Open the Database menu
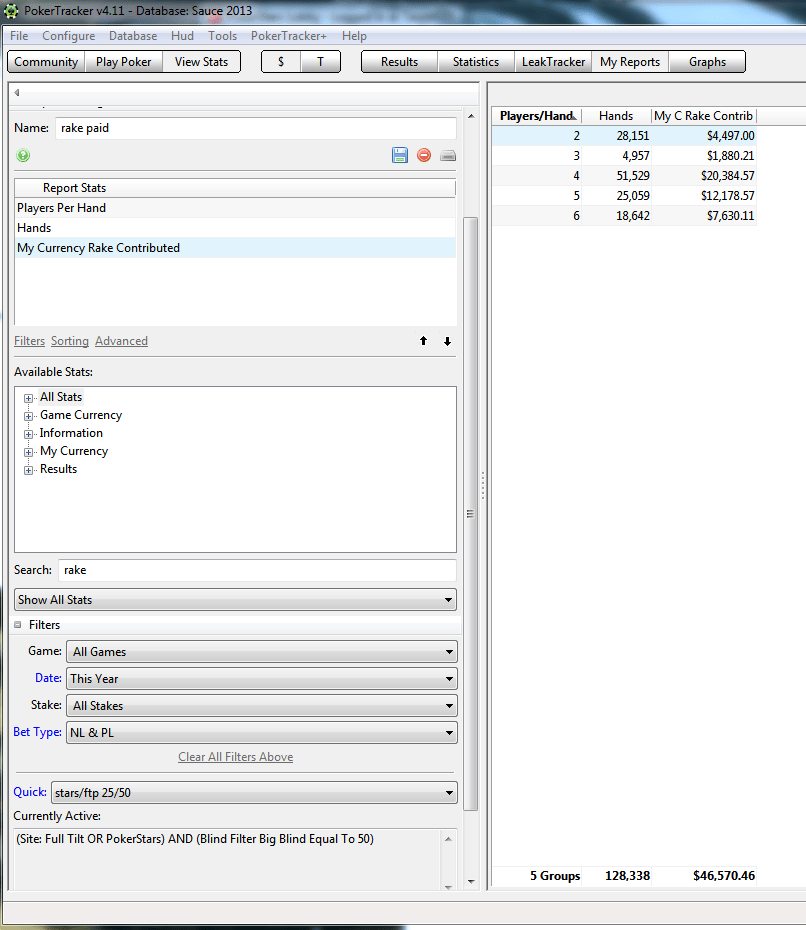 pos(133,36)
